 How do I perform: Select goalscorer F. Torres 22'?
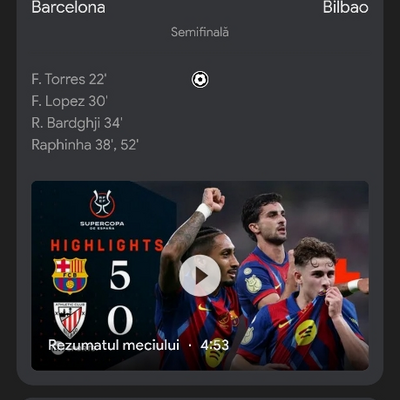click(69, 79)
